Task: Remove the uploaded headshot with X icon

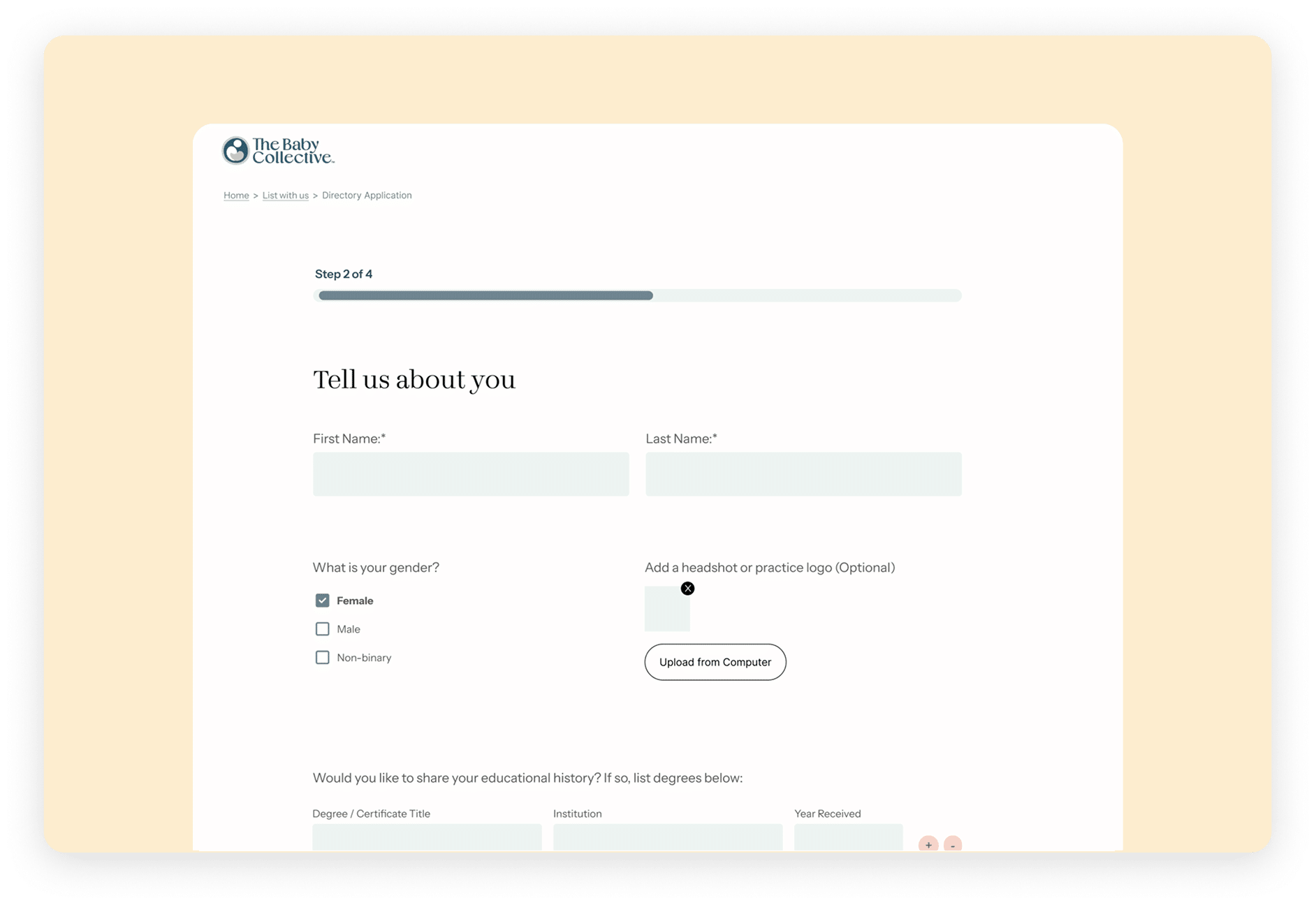Action: click(687, 589)
